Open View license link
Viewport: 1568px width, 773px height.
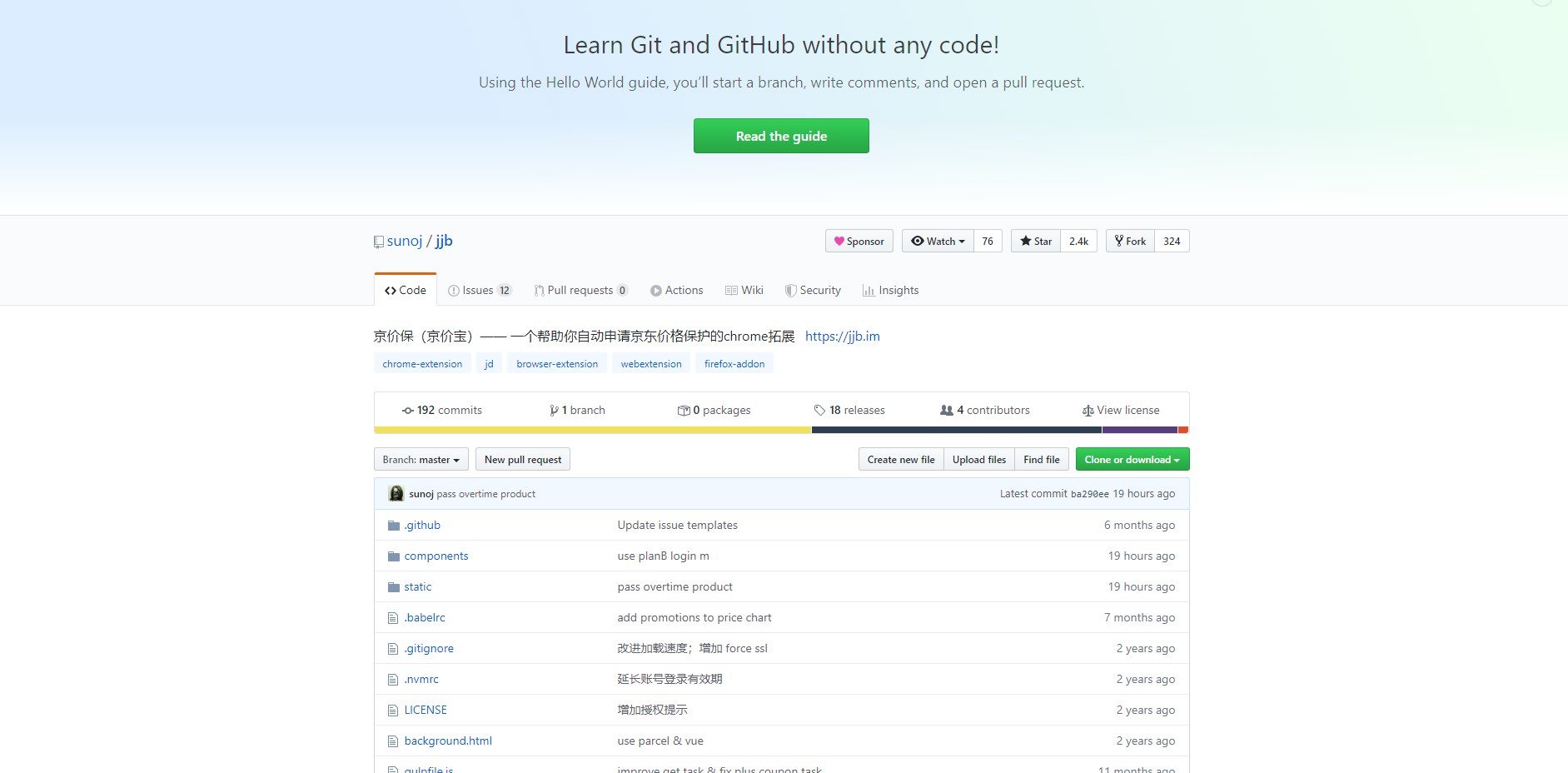tap(1121, 410)
